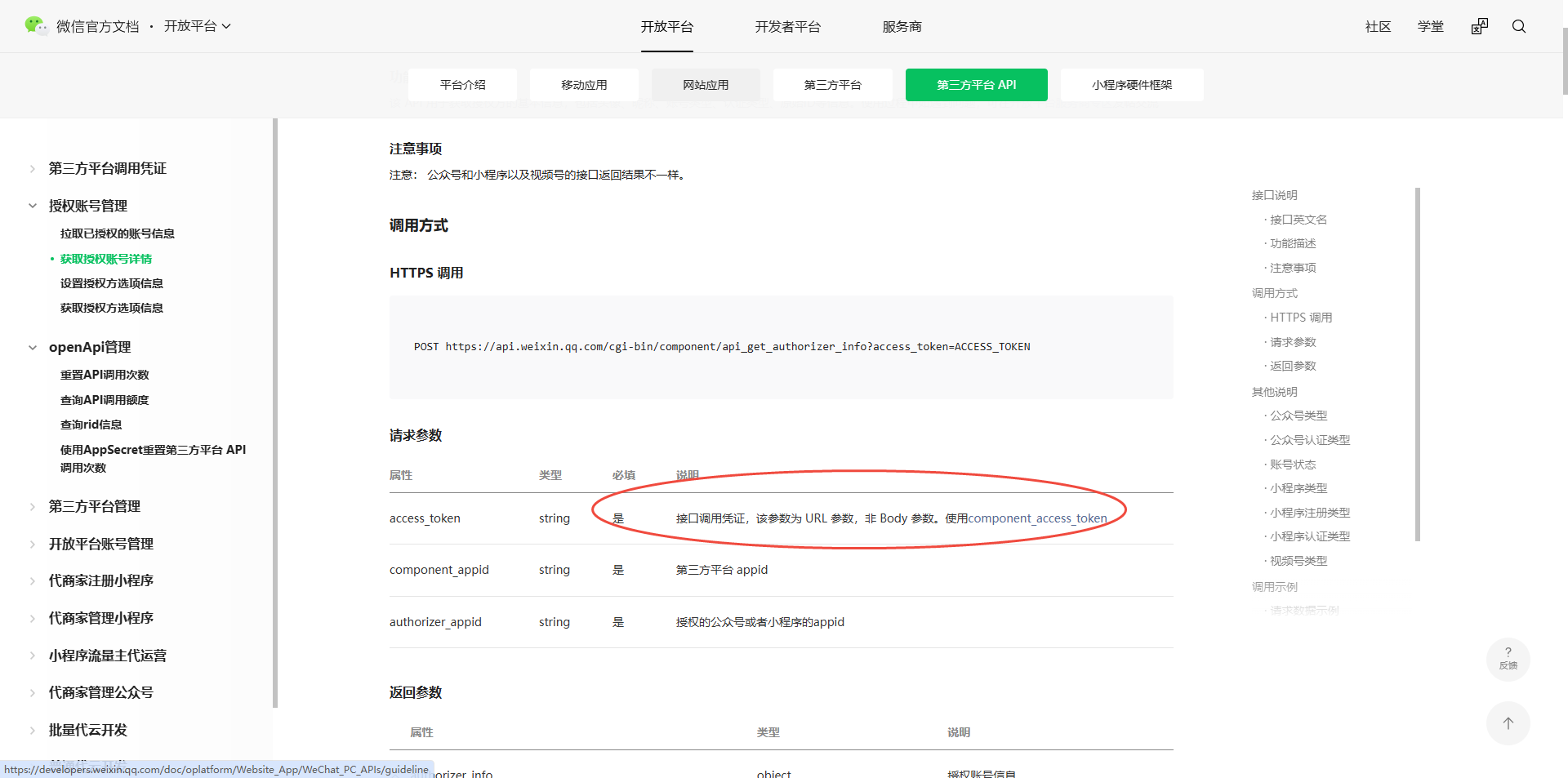Open the 开放平台 dropdown beside 微信官方文档

[198, 26]
